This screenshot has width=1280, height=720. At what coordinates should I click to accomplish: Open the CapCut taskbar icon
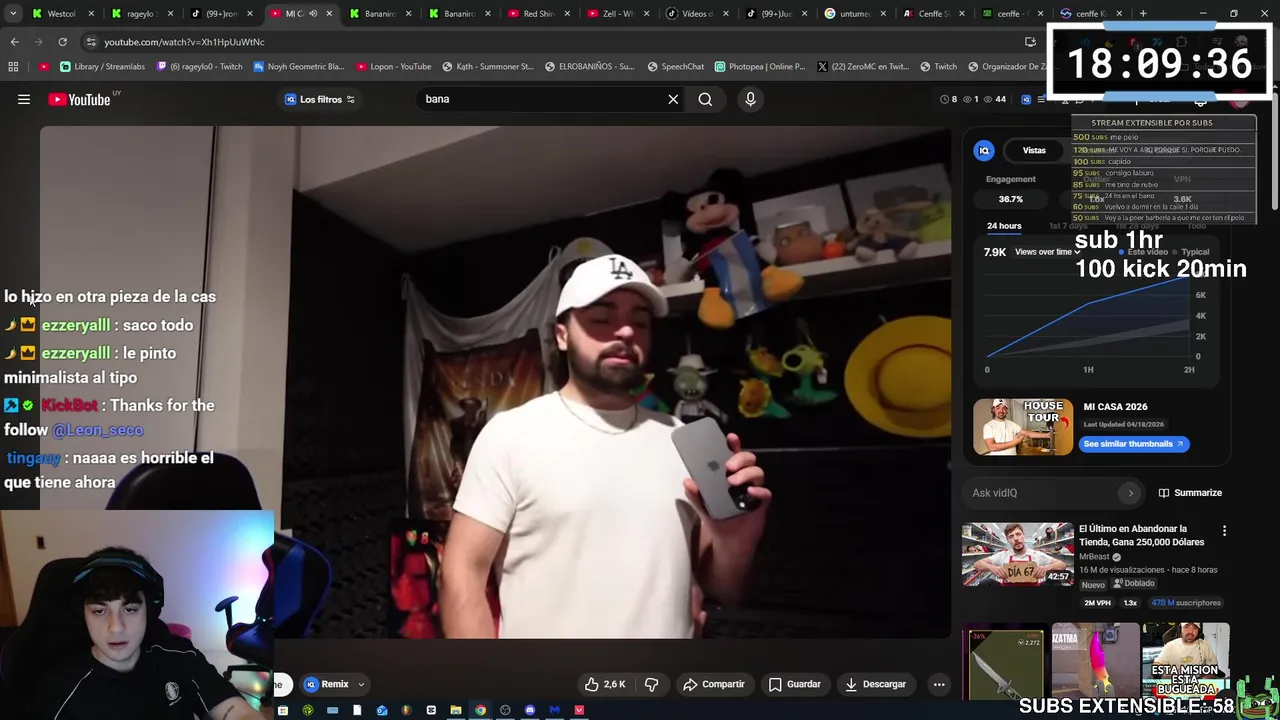431,710
